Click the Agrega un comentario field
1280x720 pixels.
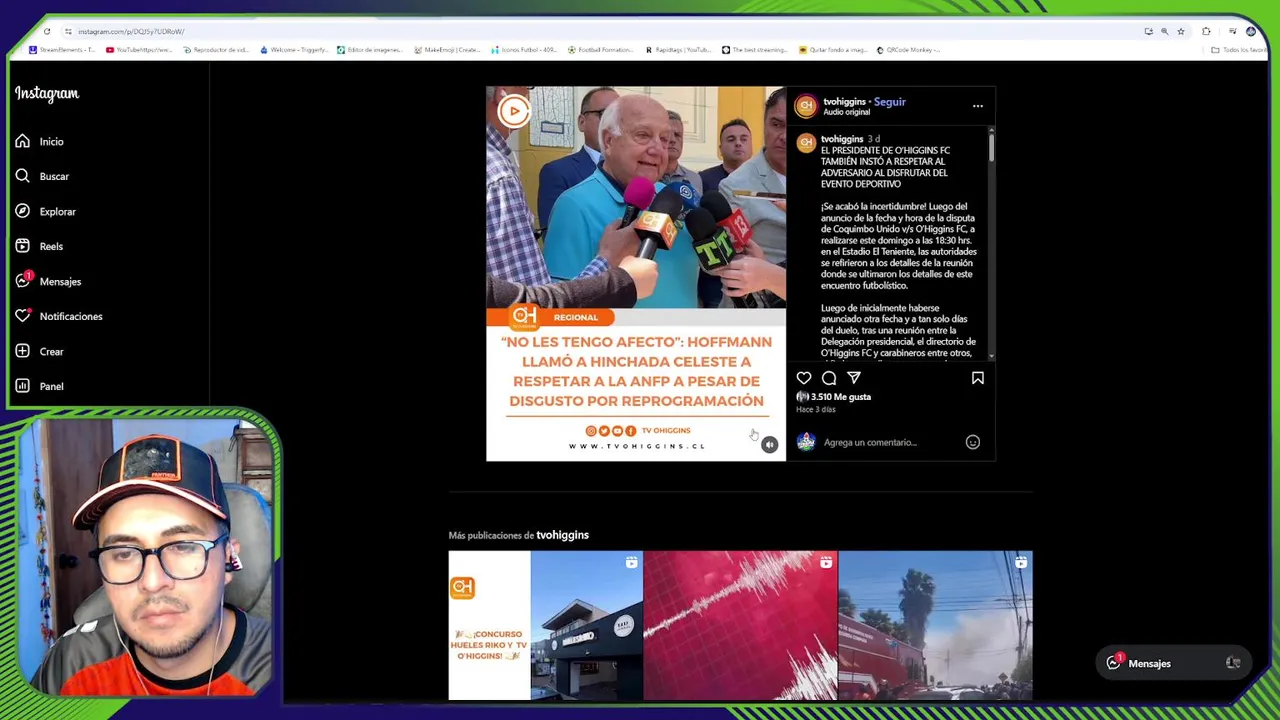point(890,442)
